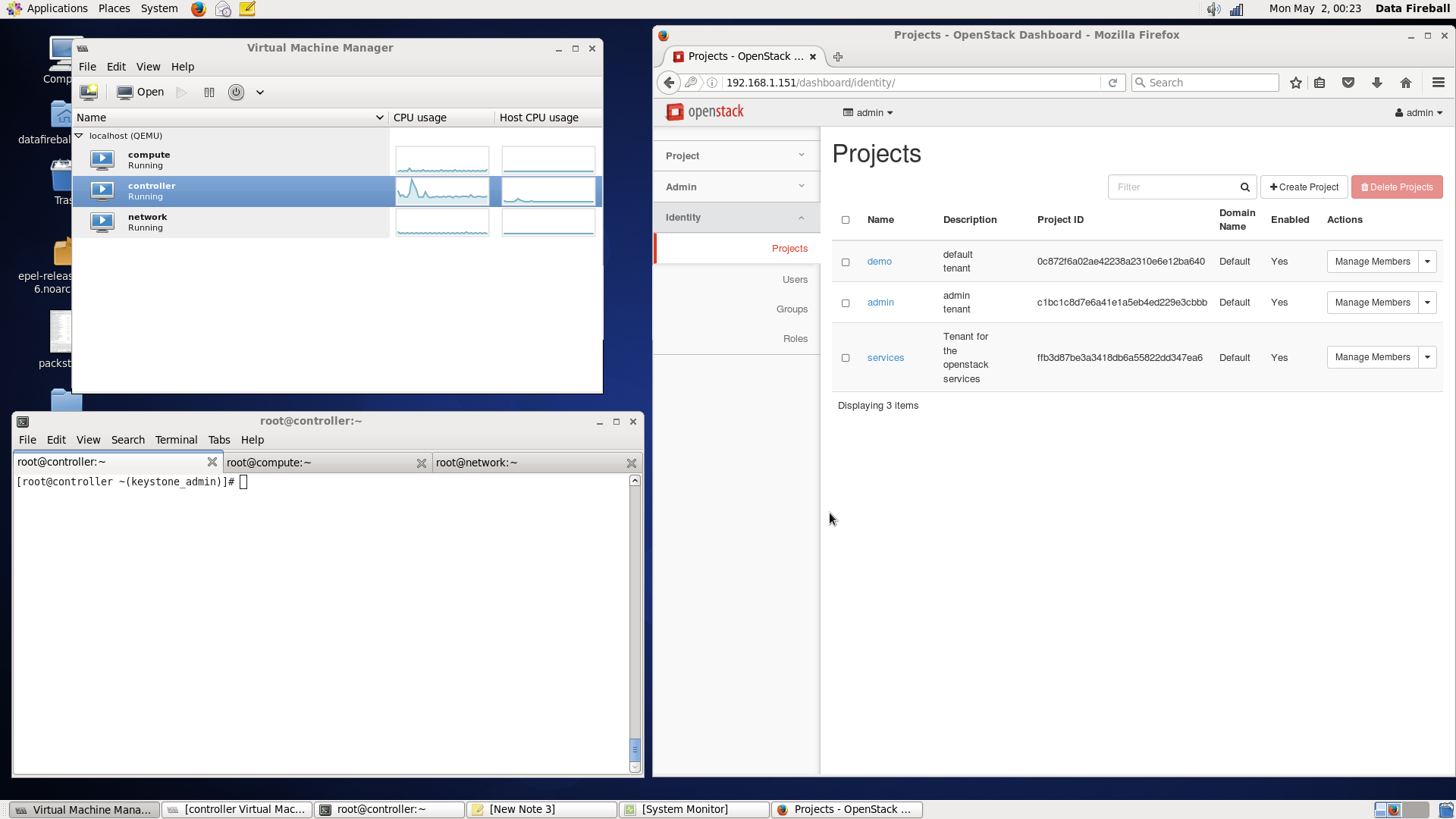The height and width of the screenshot is (819, 1456).
Task: Switch to the root@compute terminal tab
Action: 269,462
